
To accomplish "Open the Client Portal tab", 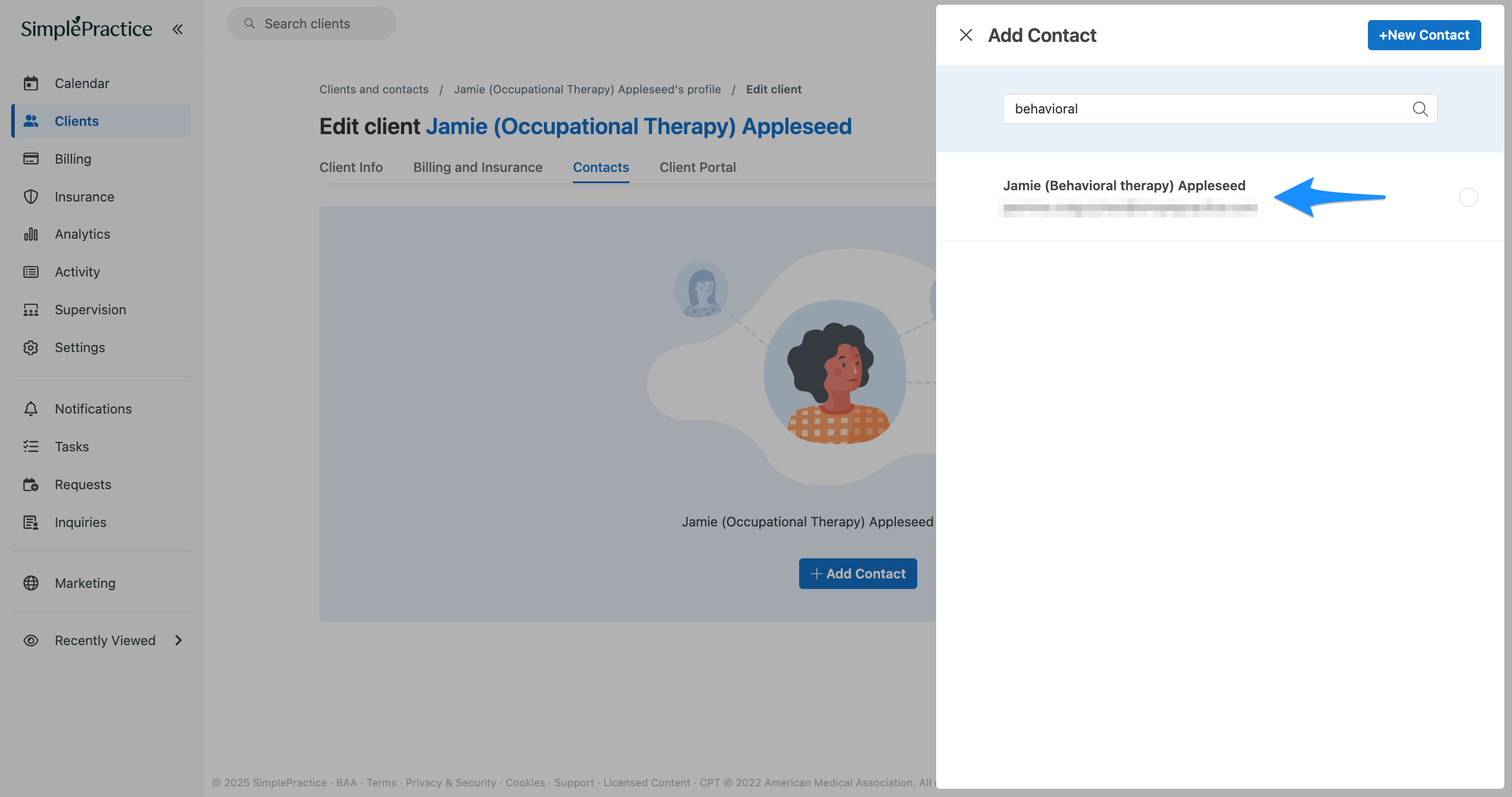I will 698,167.
